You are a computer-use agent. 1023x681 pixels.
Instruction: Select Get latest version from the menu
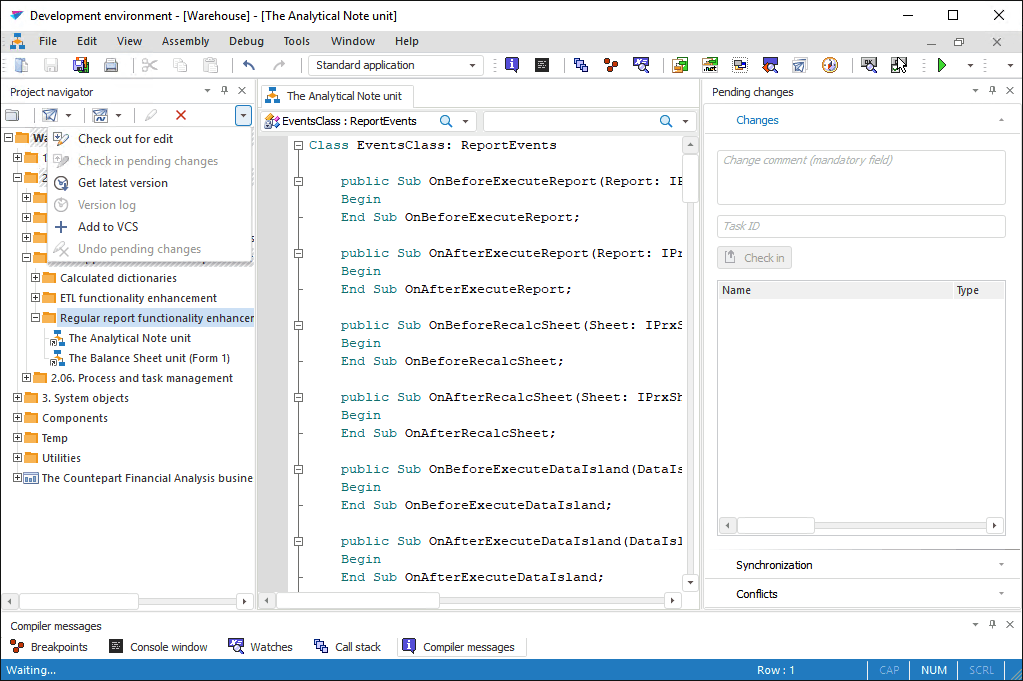click(x=123, y=183)
